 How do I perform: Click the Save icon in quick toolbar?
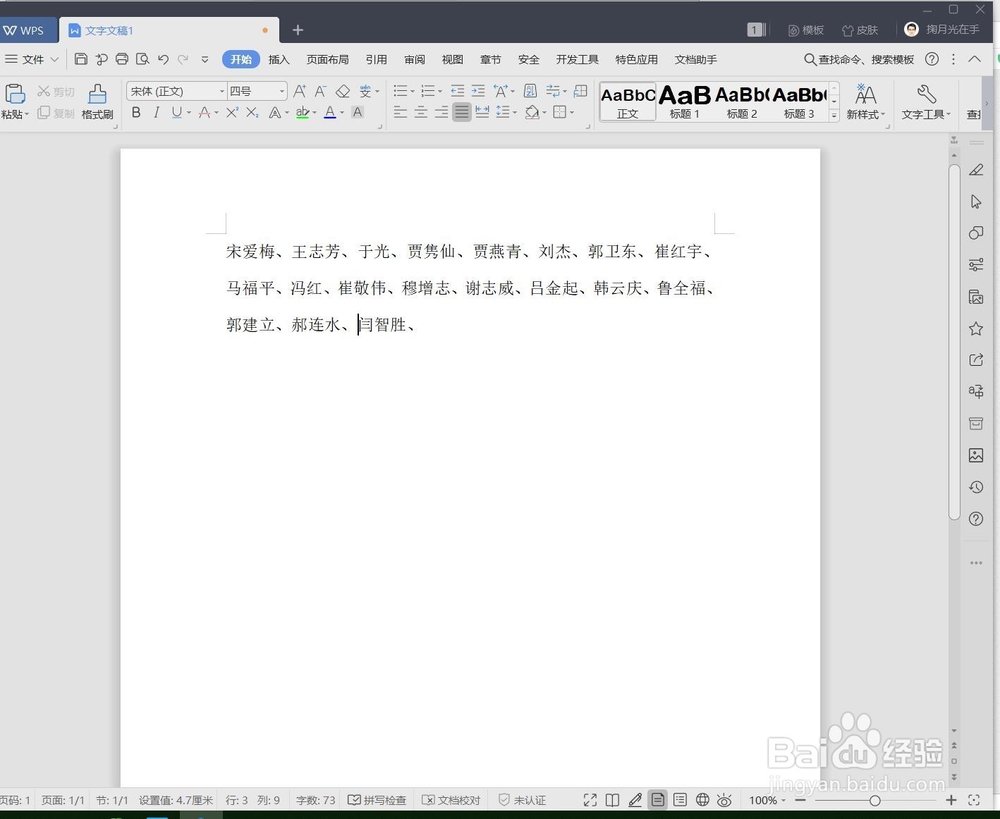coord(81,59)
